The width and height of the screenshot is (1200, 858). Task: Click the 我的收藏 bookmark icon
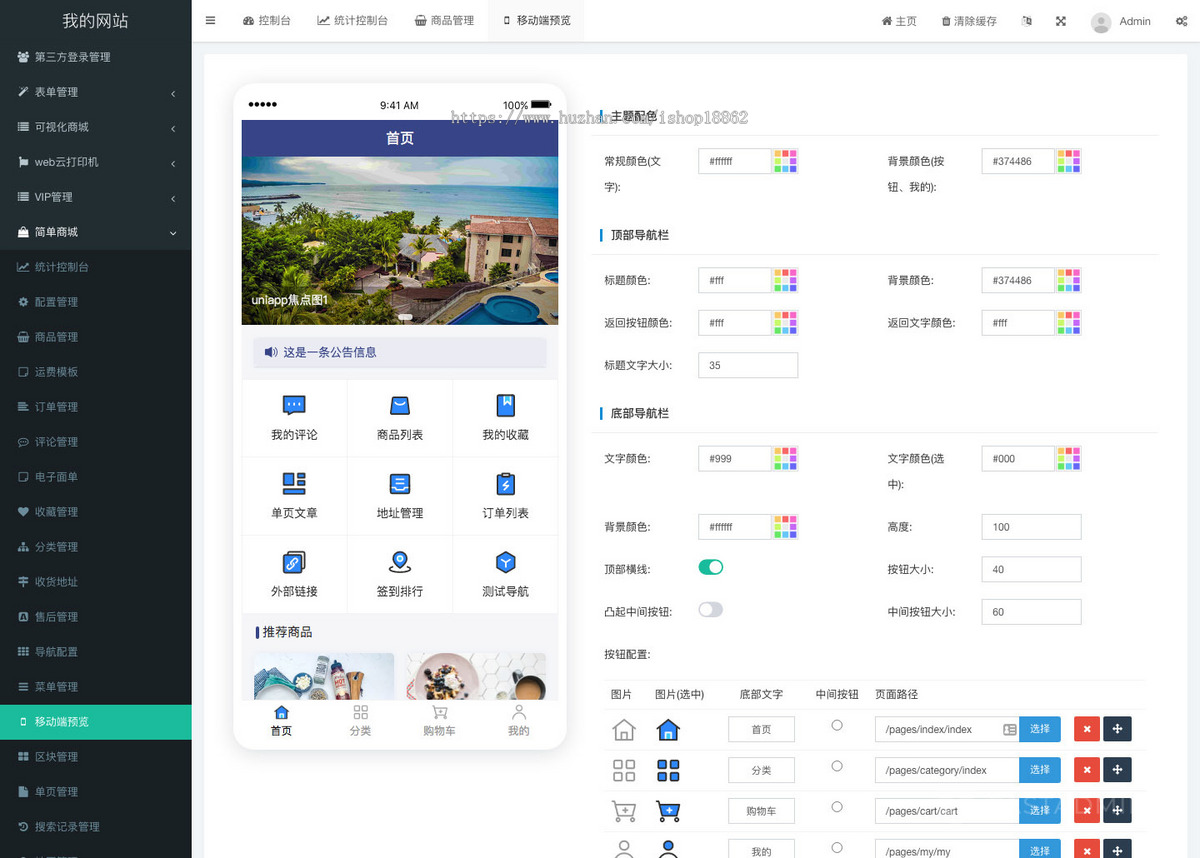(505, 404)
